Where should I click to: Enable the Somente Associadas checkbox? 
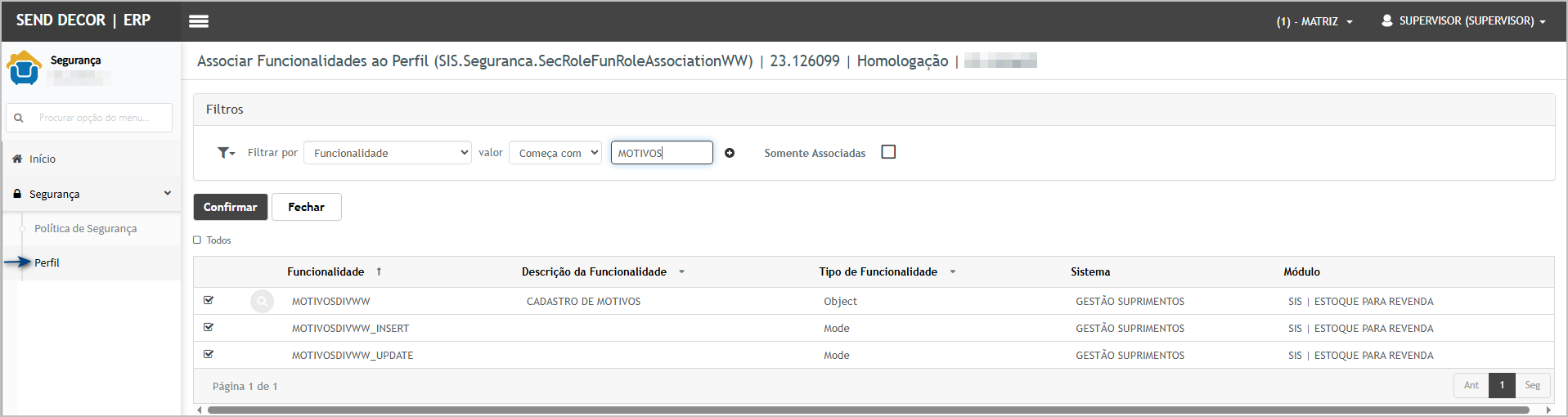(888, 152)
